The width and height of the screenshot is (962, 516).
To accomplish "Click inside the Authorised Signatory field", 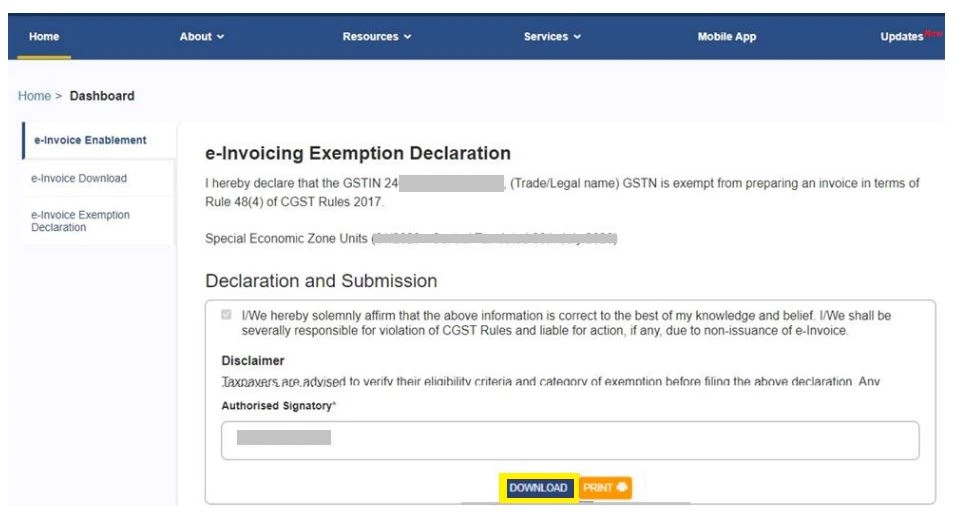I will 569,440.
